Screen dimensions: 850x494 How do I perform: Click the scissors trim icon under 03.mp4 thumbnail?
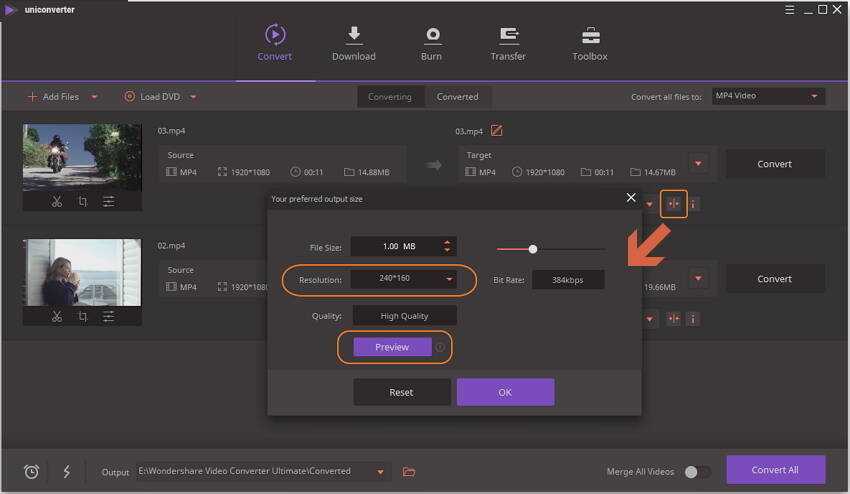point(57,201)
